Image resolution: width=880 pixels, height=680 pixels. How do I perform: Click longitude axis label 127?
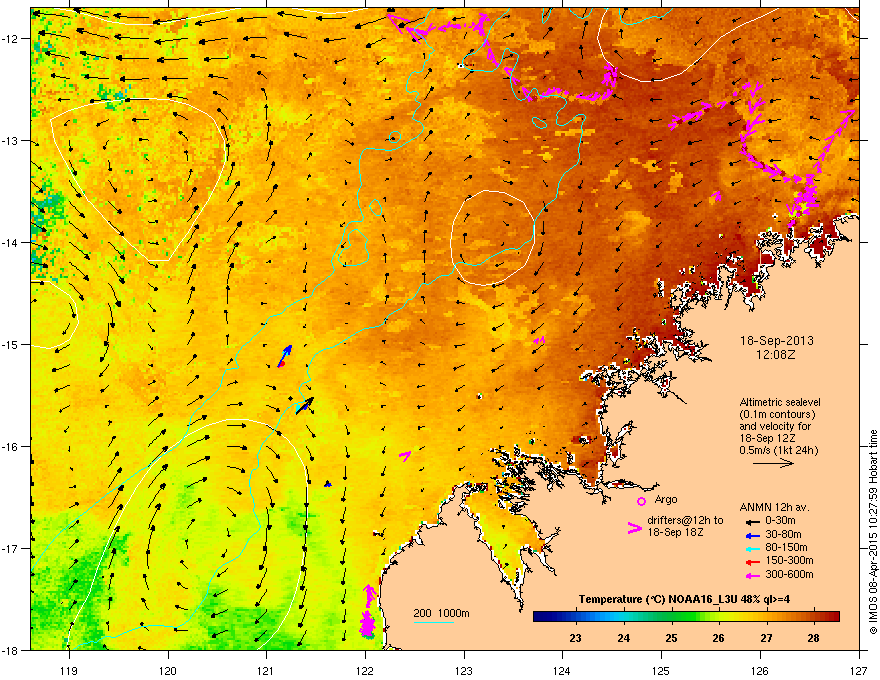coord(858,670)
